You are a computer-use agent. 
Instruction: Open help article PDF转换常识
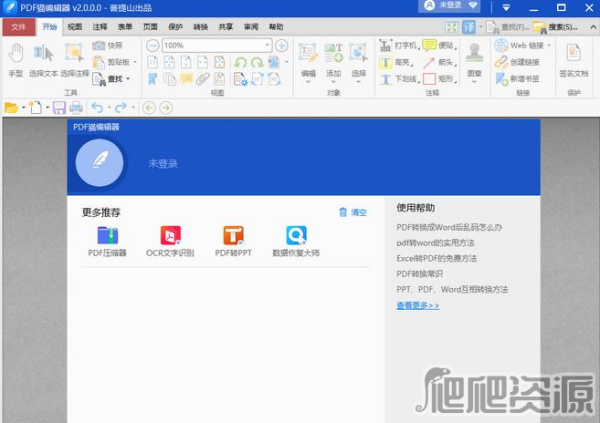coord(420,274)
